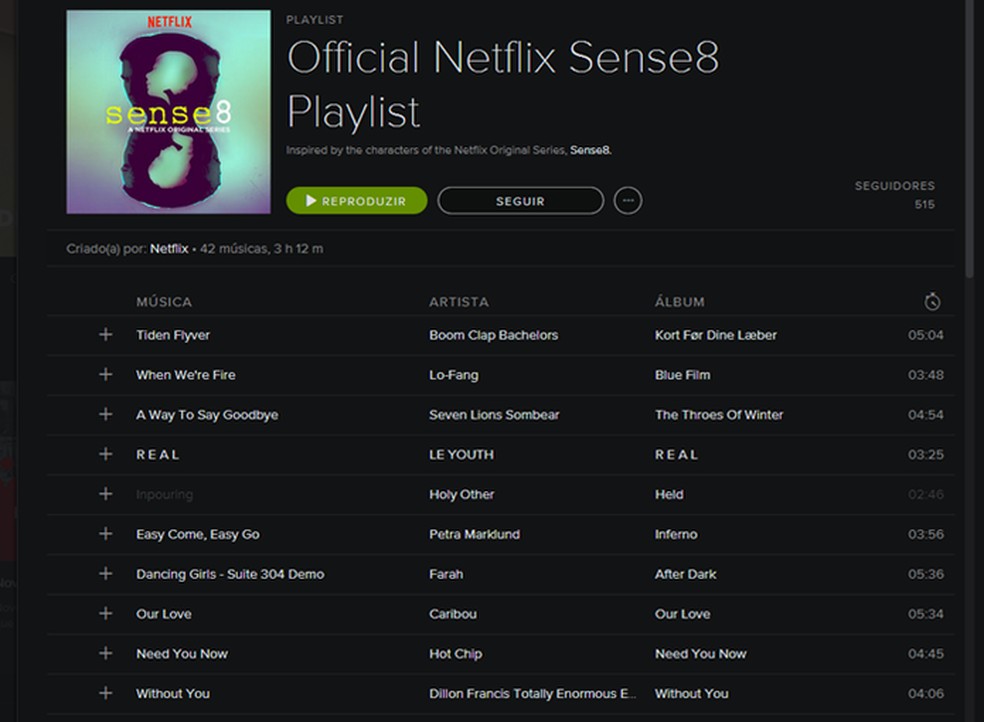The width and height of the screenshot is (984, 722).
Task: Open playlist options with the ellipsis icon
Action: point(628,201)
